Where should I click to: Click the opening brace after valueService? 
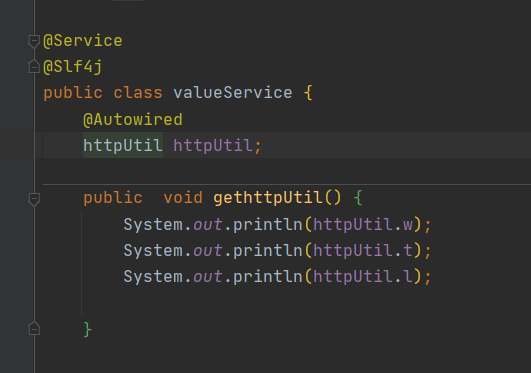(x=308, y=93)
